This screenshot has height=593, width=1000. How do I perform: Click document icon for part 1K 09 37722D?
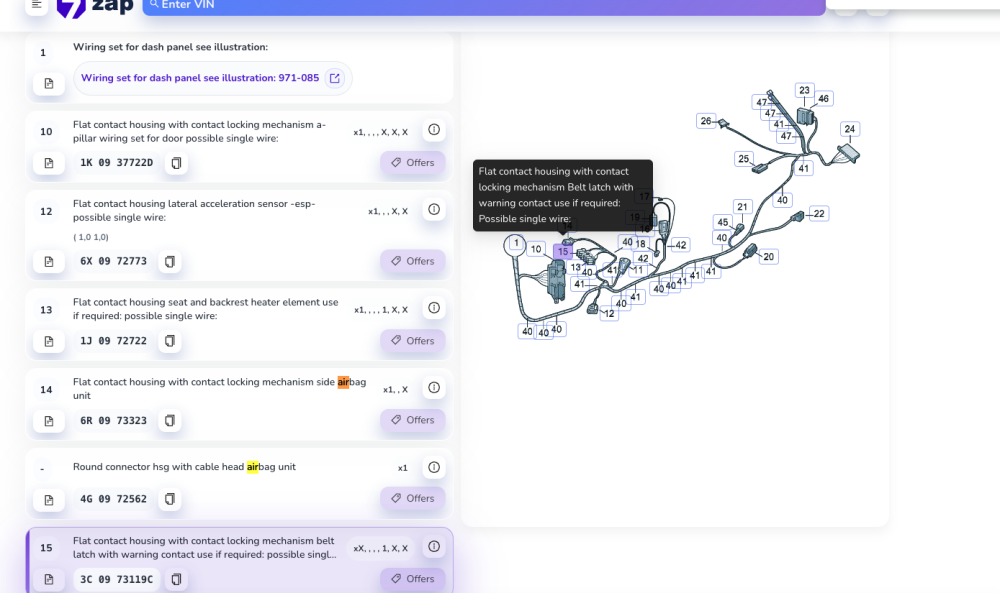click(49, 163)
